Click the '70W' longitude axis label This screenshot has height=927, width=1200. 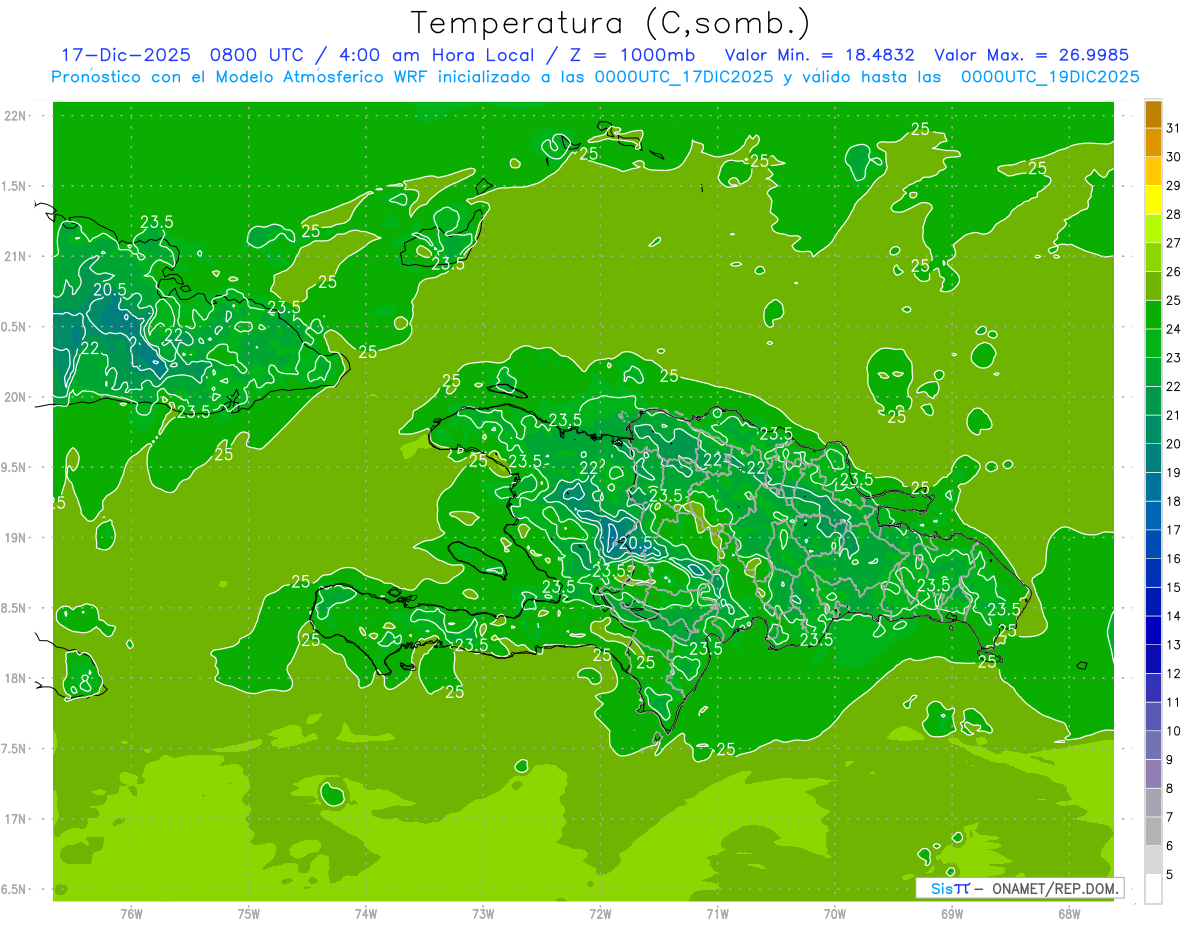(834, 914)
